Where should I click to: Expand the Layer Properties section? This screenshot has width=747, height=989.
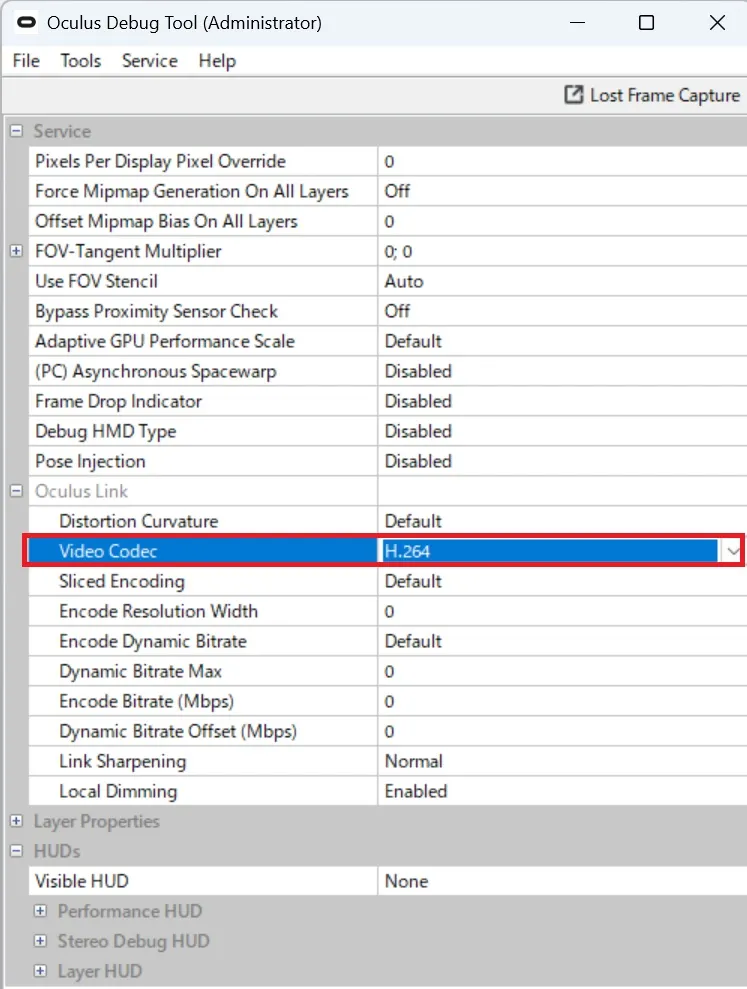(x=16, y=821)
